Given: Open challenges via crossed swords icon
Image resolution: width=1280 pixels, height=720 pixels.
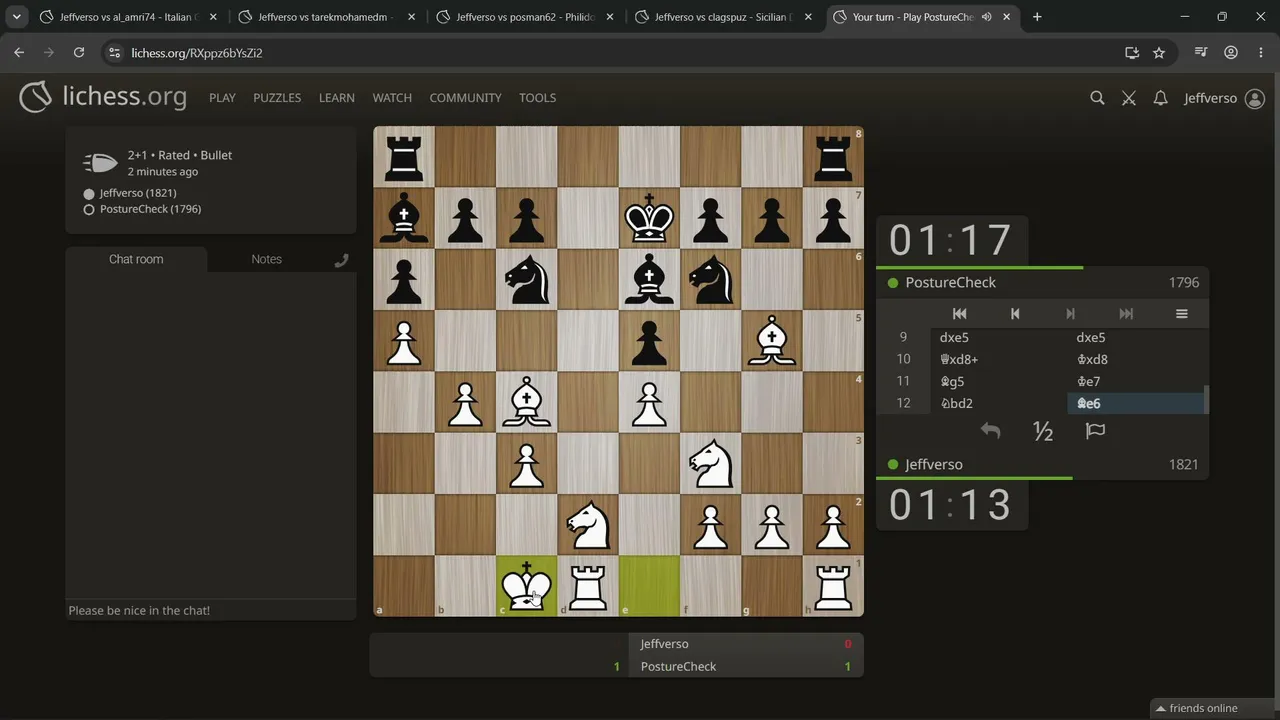Looking at the screenshot, I should coord(1129,98).
